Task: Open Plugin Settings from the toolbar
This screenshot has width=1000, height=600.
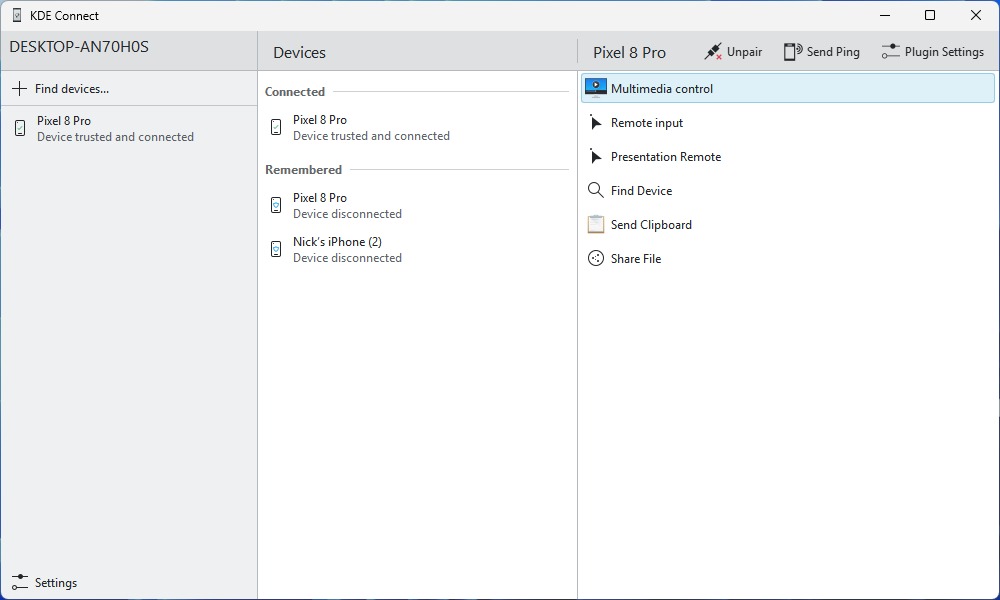Action: tap(932, 52)
